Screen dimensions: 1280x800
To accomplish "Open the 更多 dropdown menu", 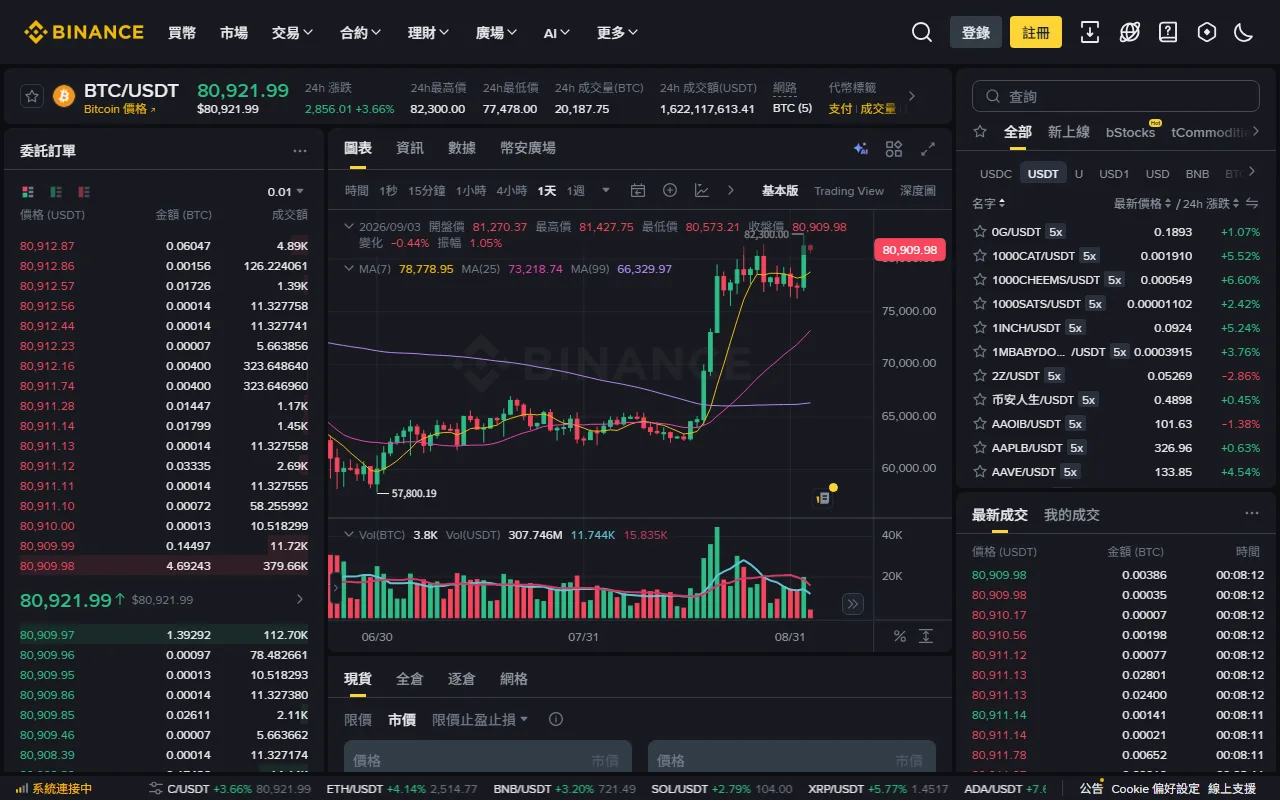I will pos(617,33).
